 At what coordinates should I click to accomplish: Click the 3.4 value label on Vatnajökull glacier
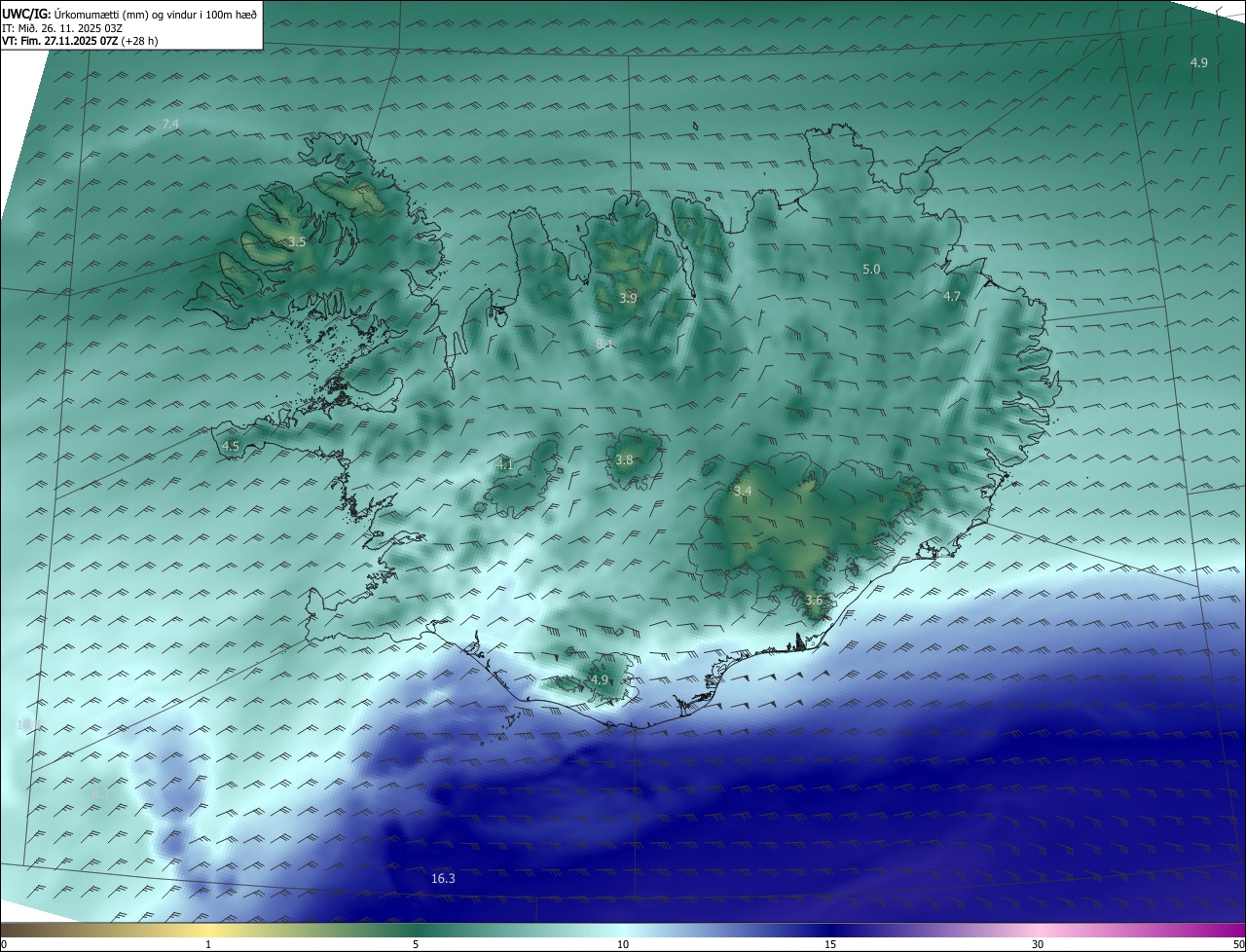coord(743,491)
